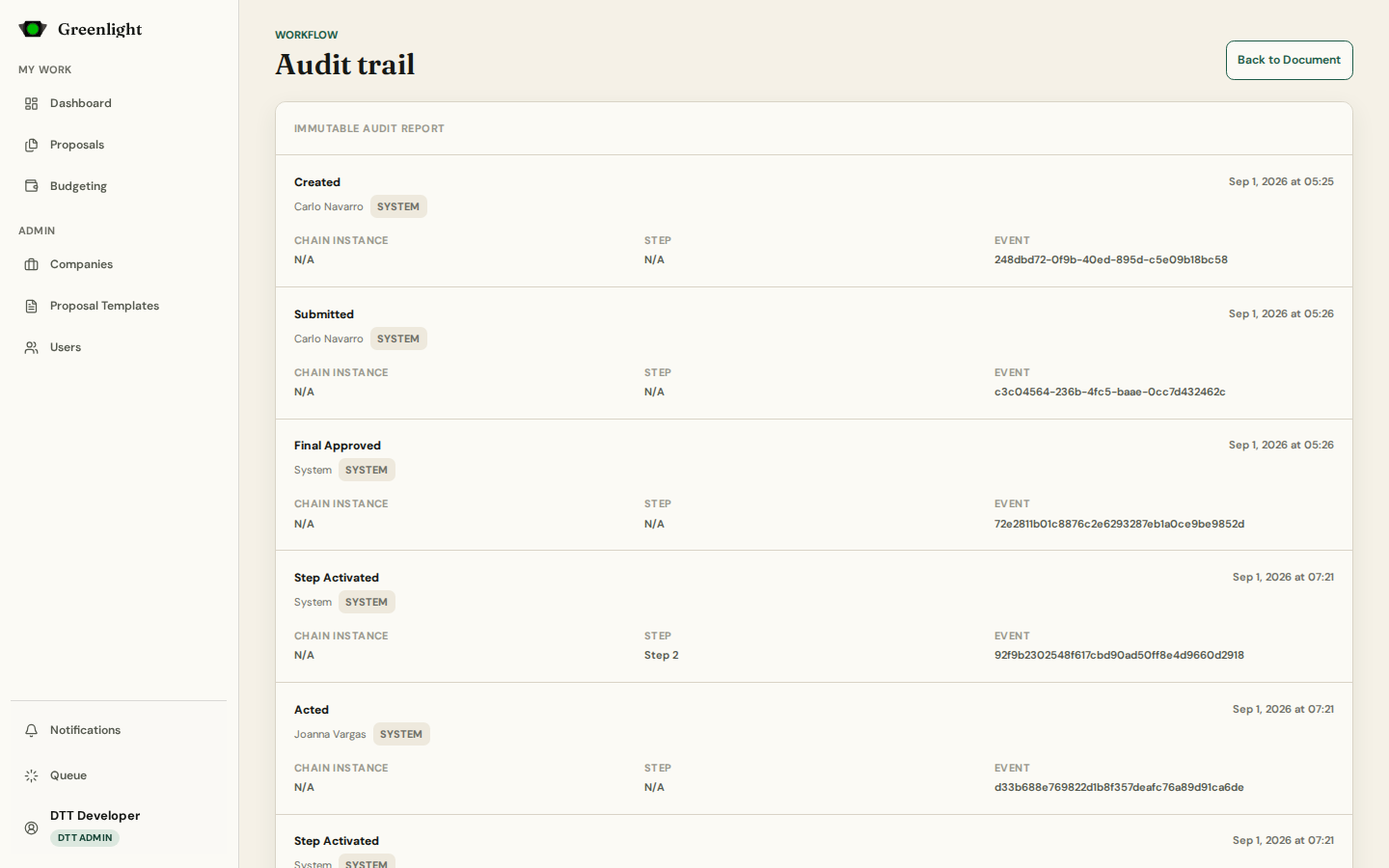Click the WORKFLOW breadcrumb label
The image size is (1389, 868).
pyautogui.click(x=307, y=35)
